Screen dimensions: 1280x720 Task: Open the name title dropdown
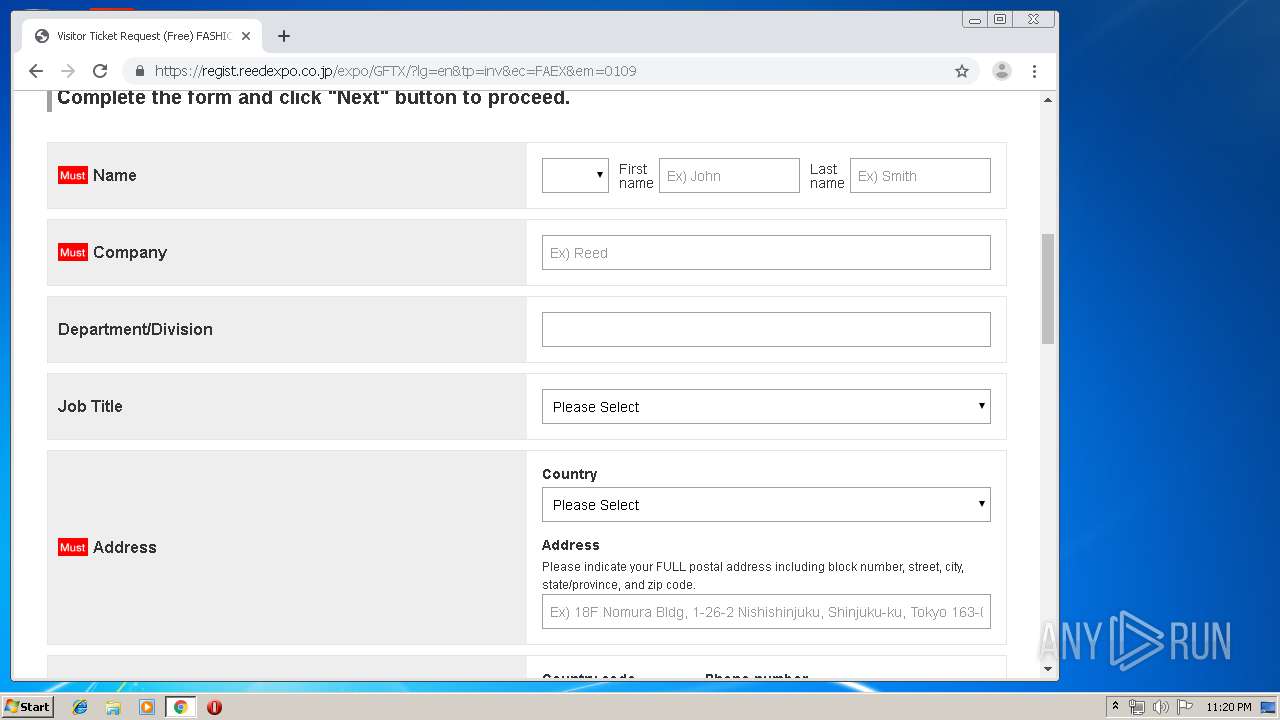(575, 175)
